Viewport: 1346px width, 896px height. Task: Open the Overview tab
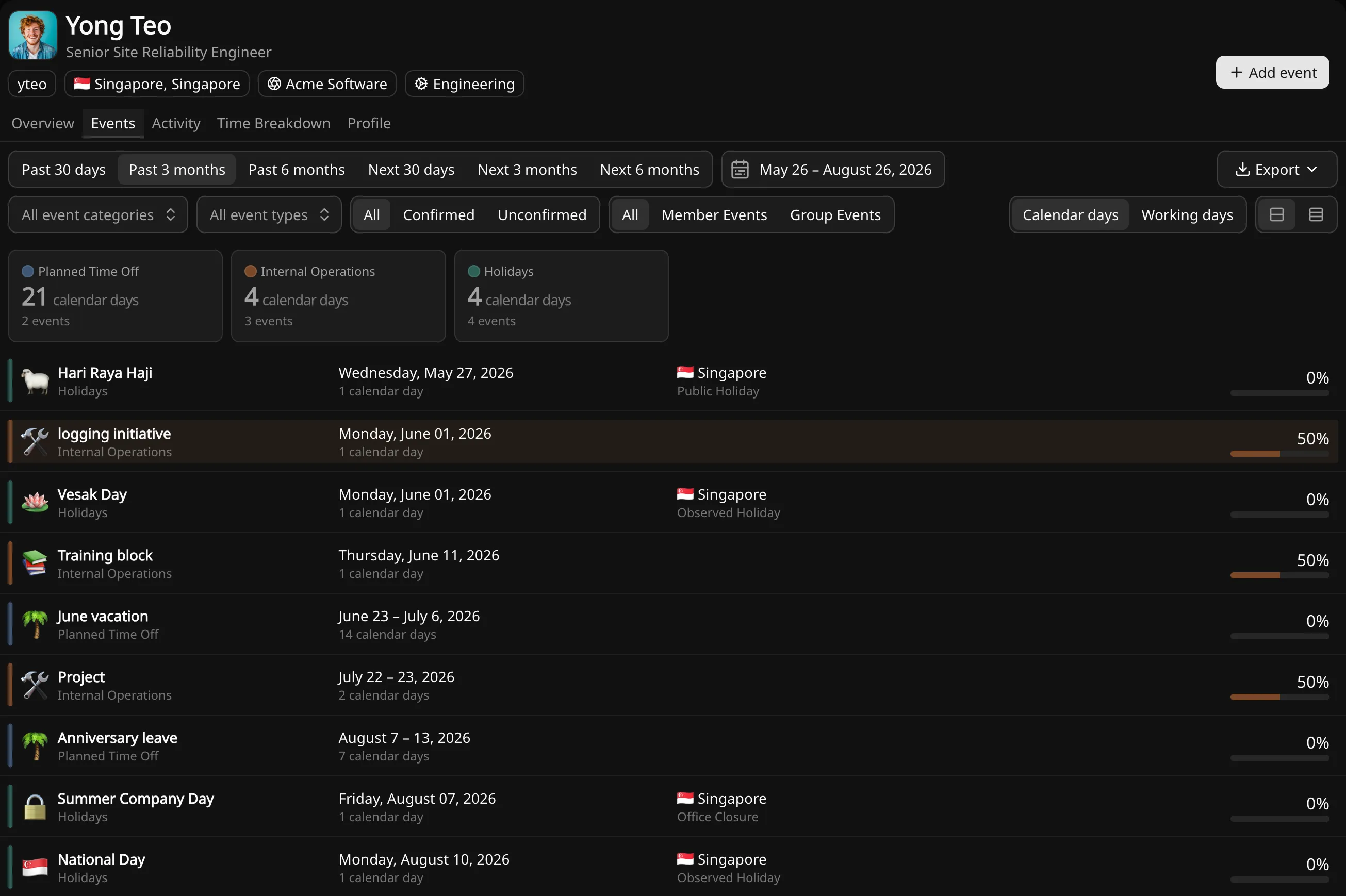pyautogui.click(x=43, y=123)
